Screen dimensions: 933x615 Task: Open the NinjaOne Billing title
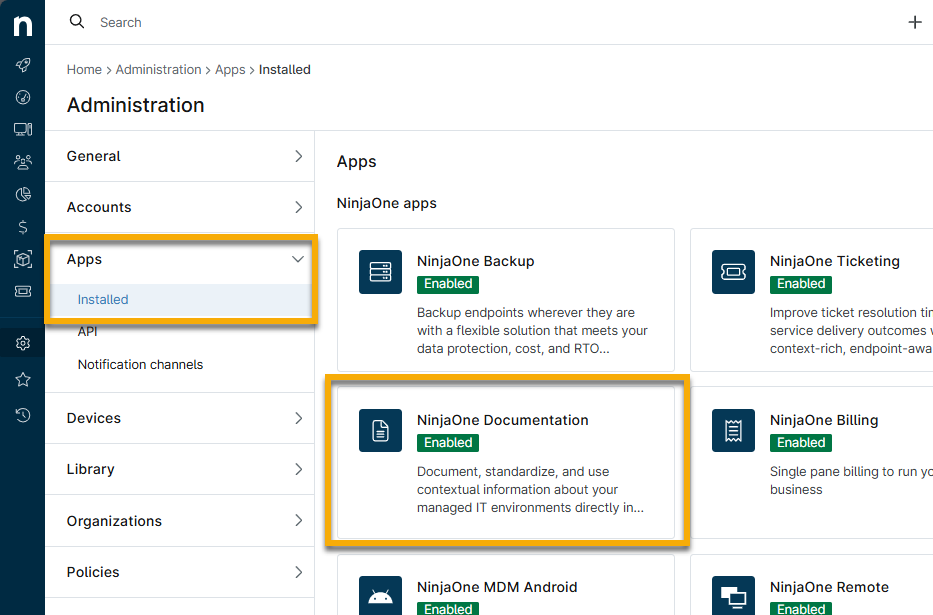click(x=824, y=420)
